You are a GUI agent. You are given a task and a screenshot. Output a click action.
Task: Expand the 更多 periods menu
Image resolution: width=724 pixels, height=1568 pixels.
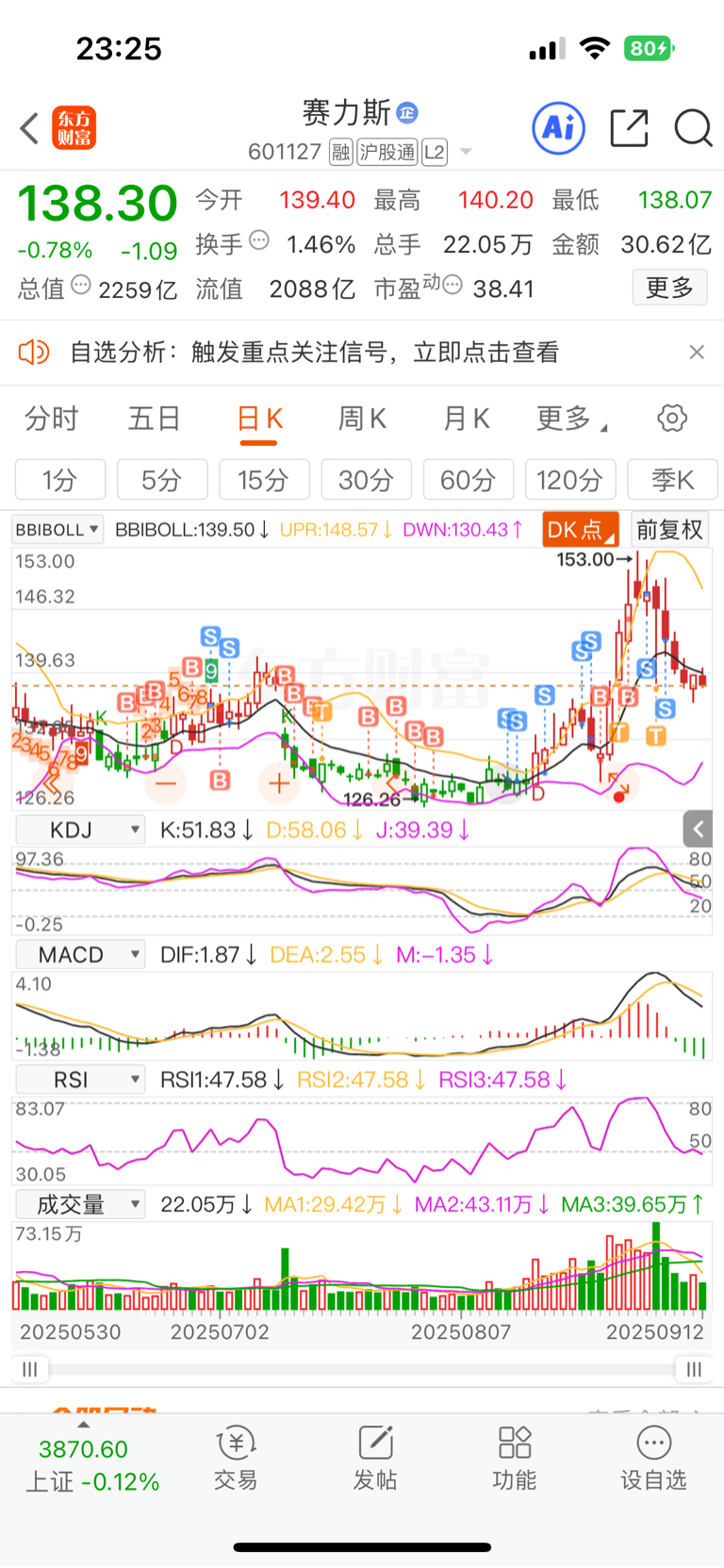coord(570,419)
